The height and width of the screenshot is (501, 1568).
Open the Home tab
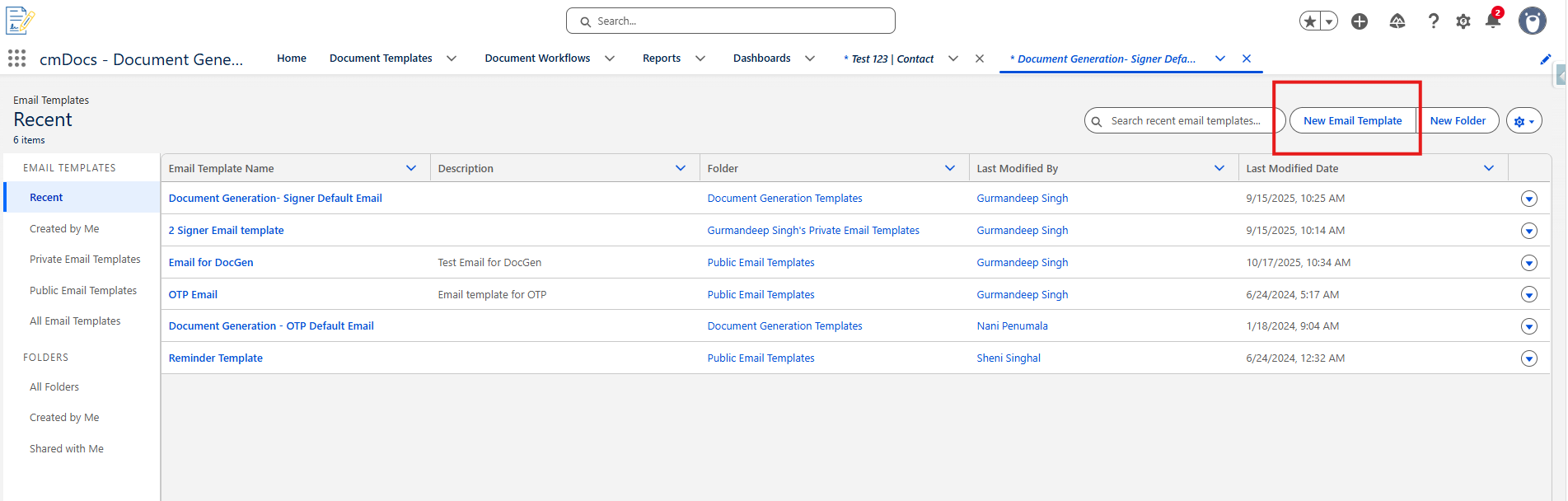292,59
